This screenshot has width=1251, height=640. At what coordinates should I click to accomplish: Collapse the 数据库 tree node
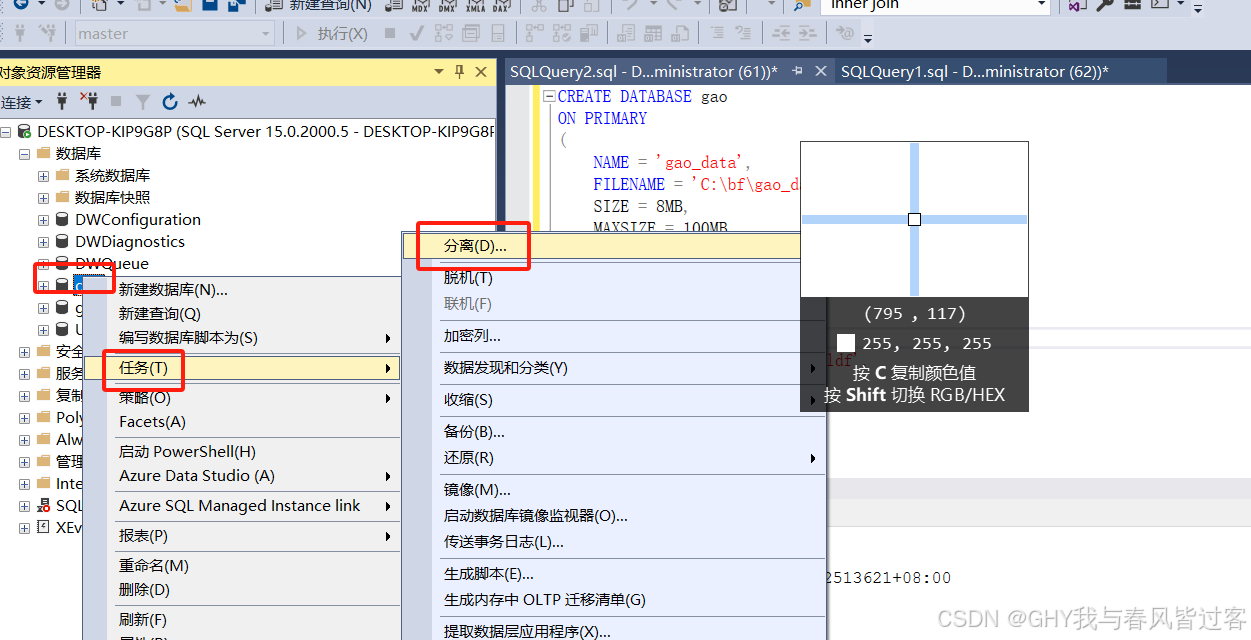pyautogui.click(x=24, y=154)
